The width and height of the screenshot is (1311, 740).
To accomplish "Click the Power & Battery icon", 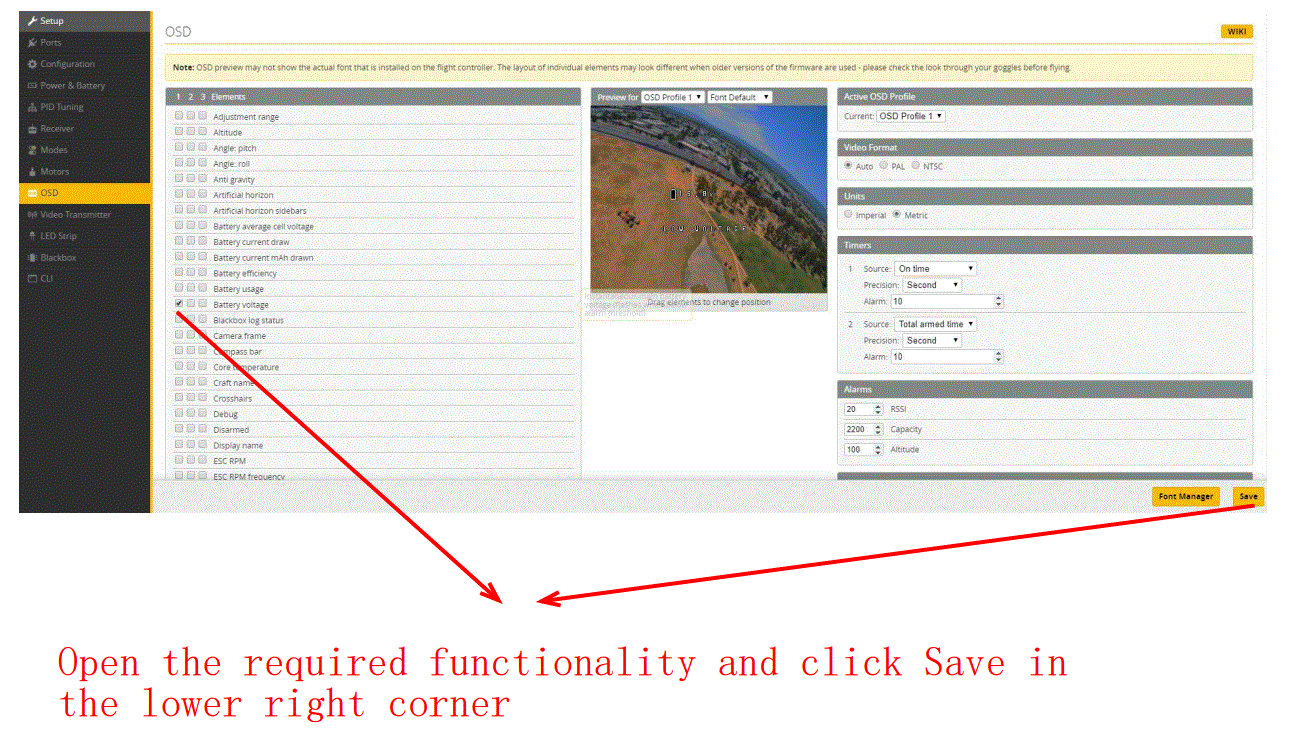I will click(x=33, y=86).
